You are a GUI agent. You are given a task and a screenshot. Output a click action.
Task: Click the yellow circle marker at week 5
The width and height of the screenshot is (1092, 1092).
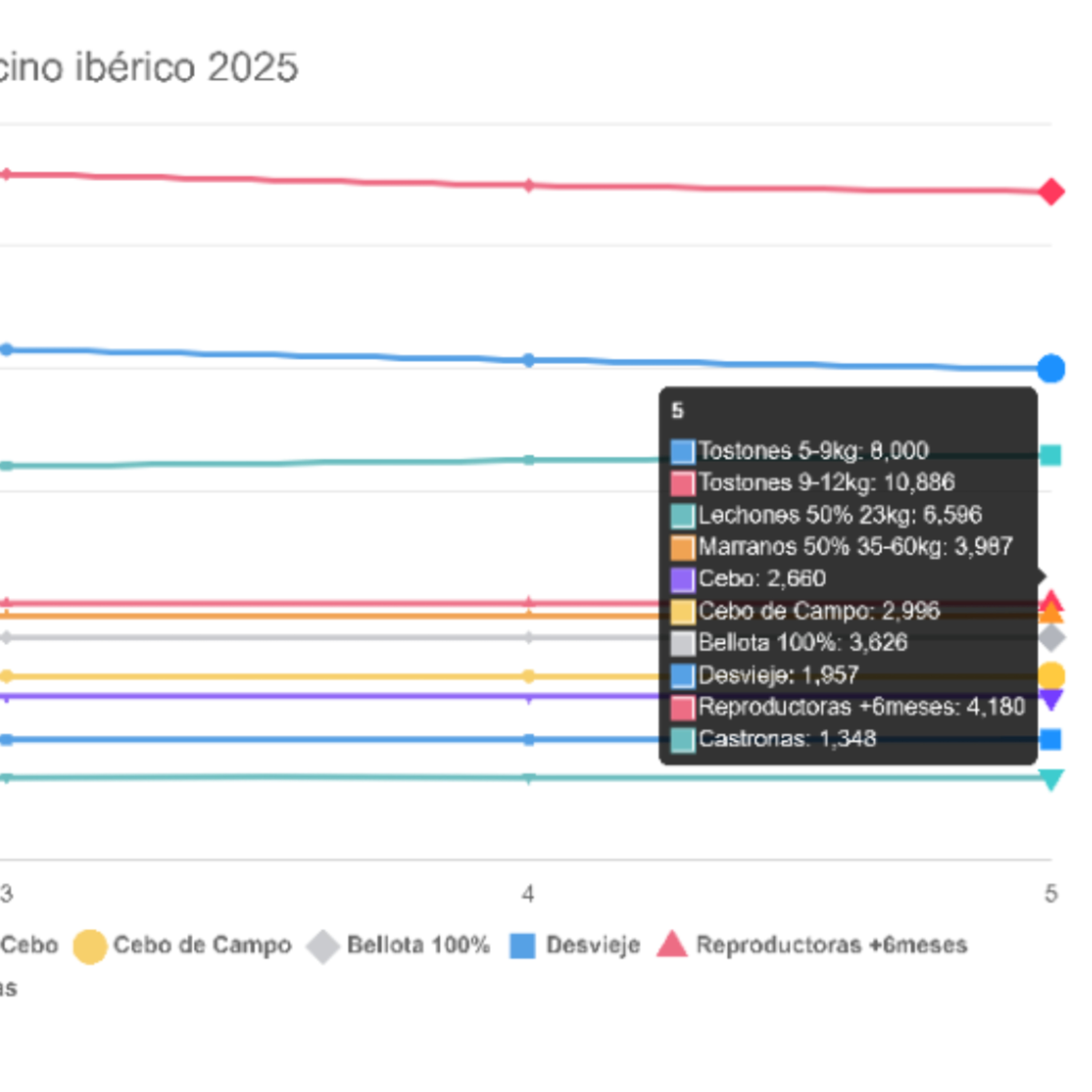point(1051,676)
